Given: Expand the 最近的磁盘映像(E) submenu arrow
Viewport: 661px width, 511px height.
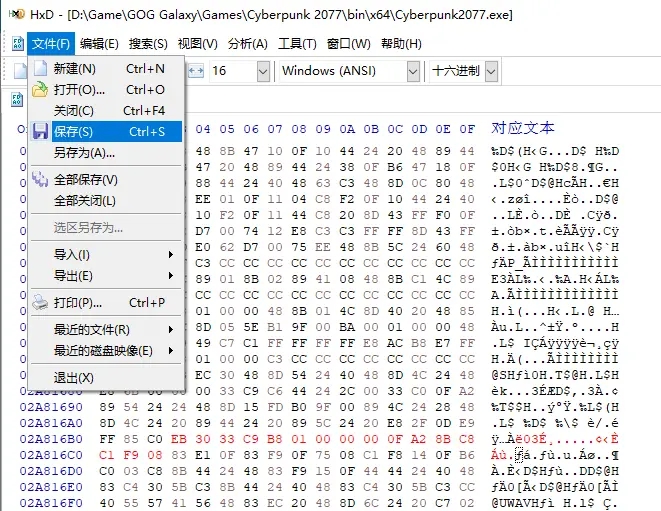Looking at the screenshot, I should coord(171,350).
